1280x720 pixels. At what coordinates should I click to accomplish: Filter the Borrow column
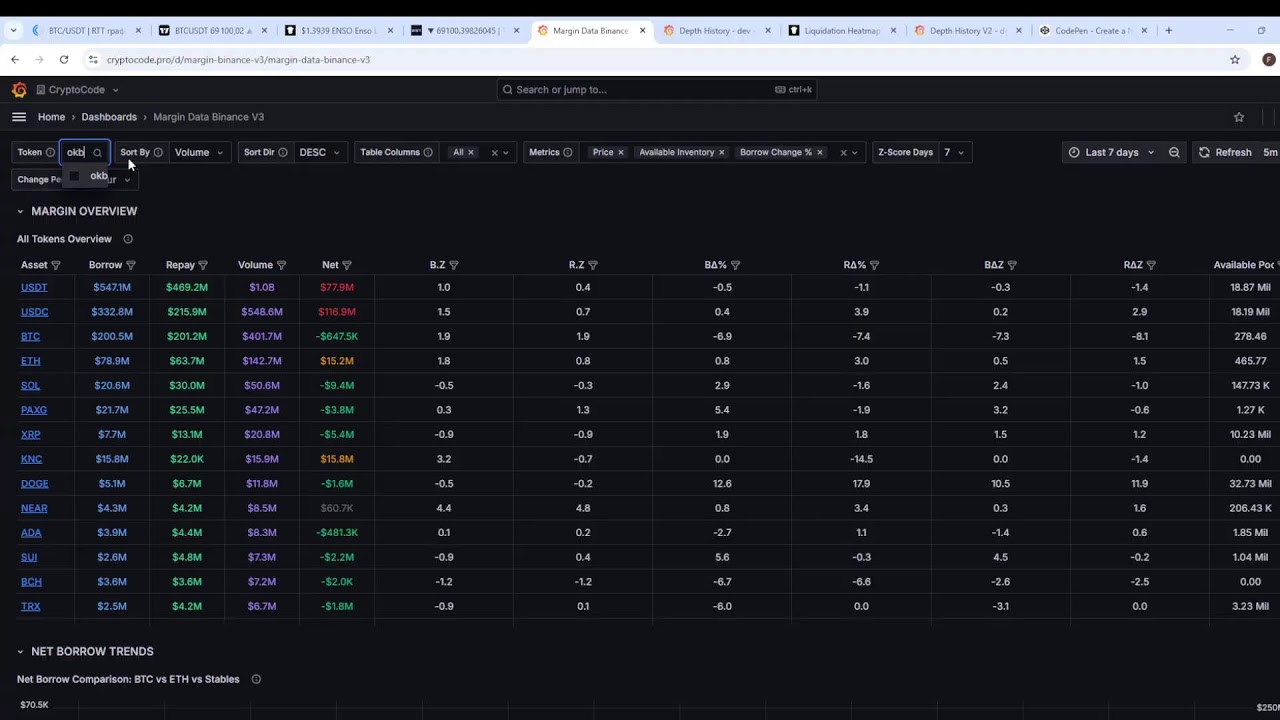pyautogui.click(x=131, y=265)
